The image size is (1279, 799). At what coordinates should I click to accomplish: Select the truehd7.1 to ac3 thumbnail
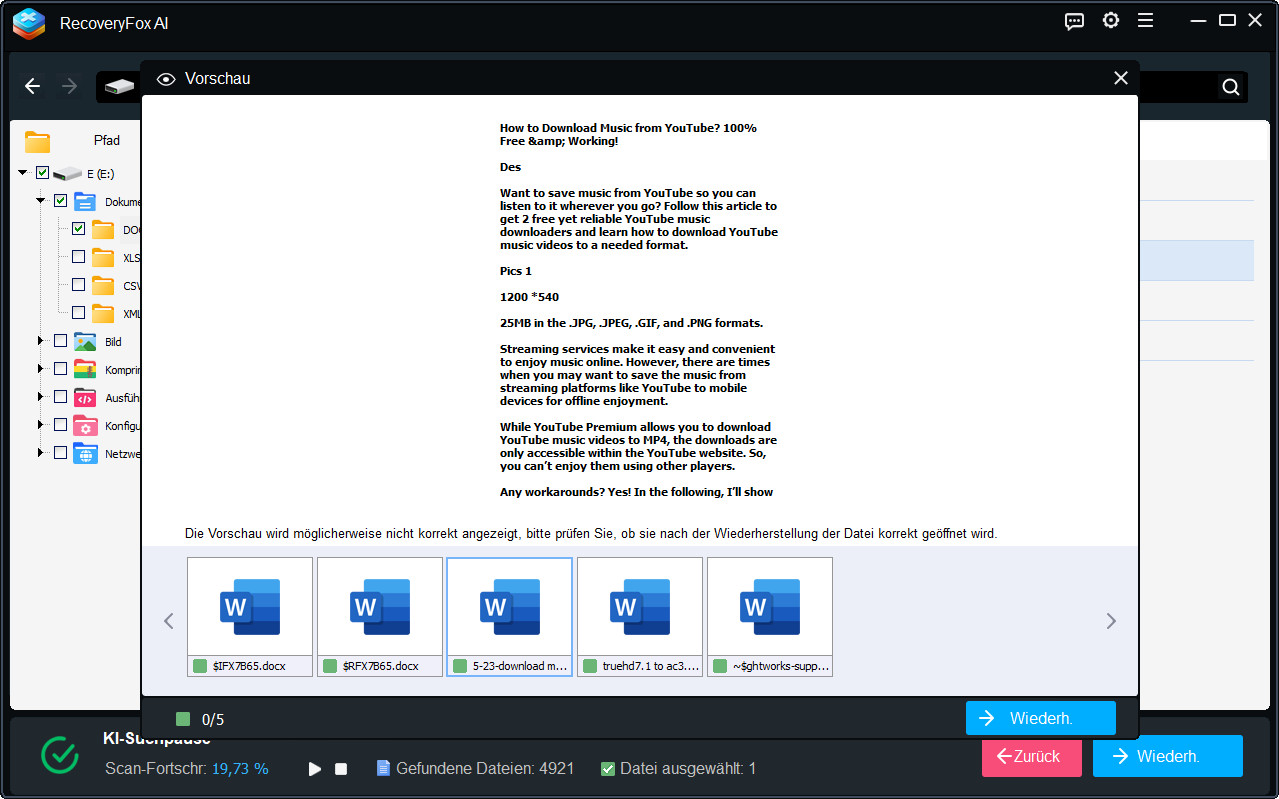pyautogui.click(x=640, y=607)
